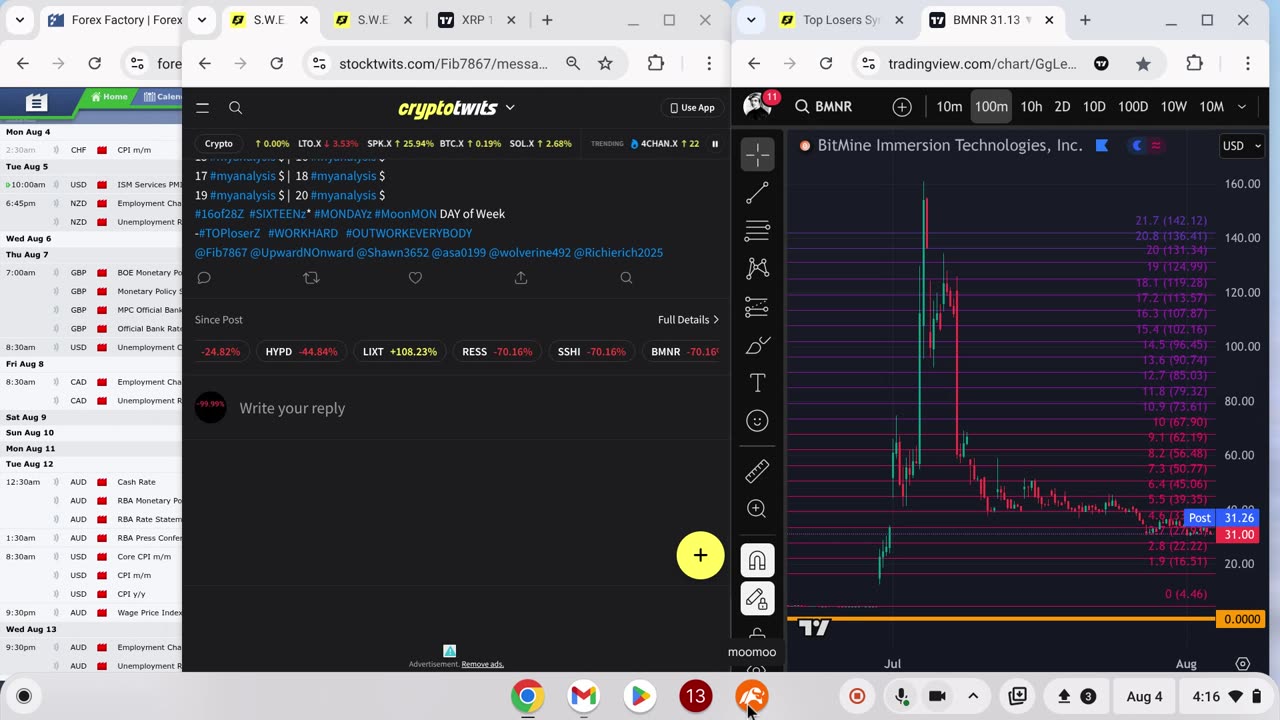Click the Stocktwits search magnifier icon
This screenshot has height=720, width=1280.
click(236, 108)
